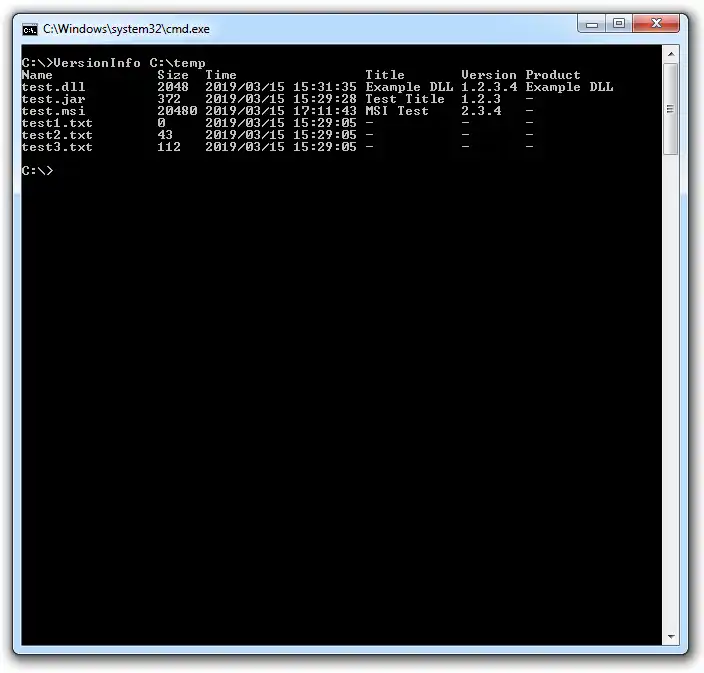Image resolution: width=704 pixels, height=673 pixels.
Task: Click the 'Title' column header
Action: pyautogui.click(x=385, y=75)
